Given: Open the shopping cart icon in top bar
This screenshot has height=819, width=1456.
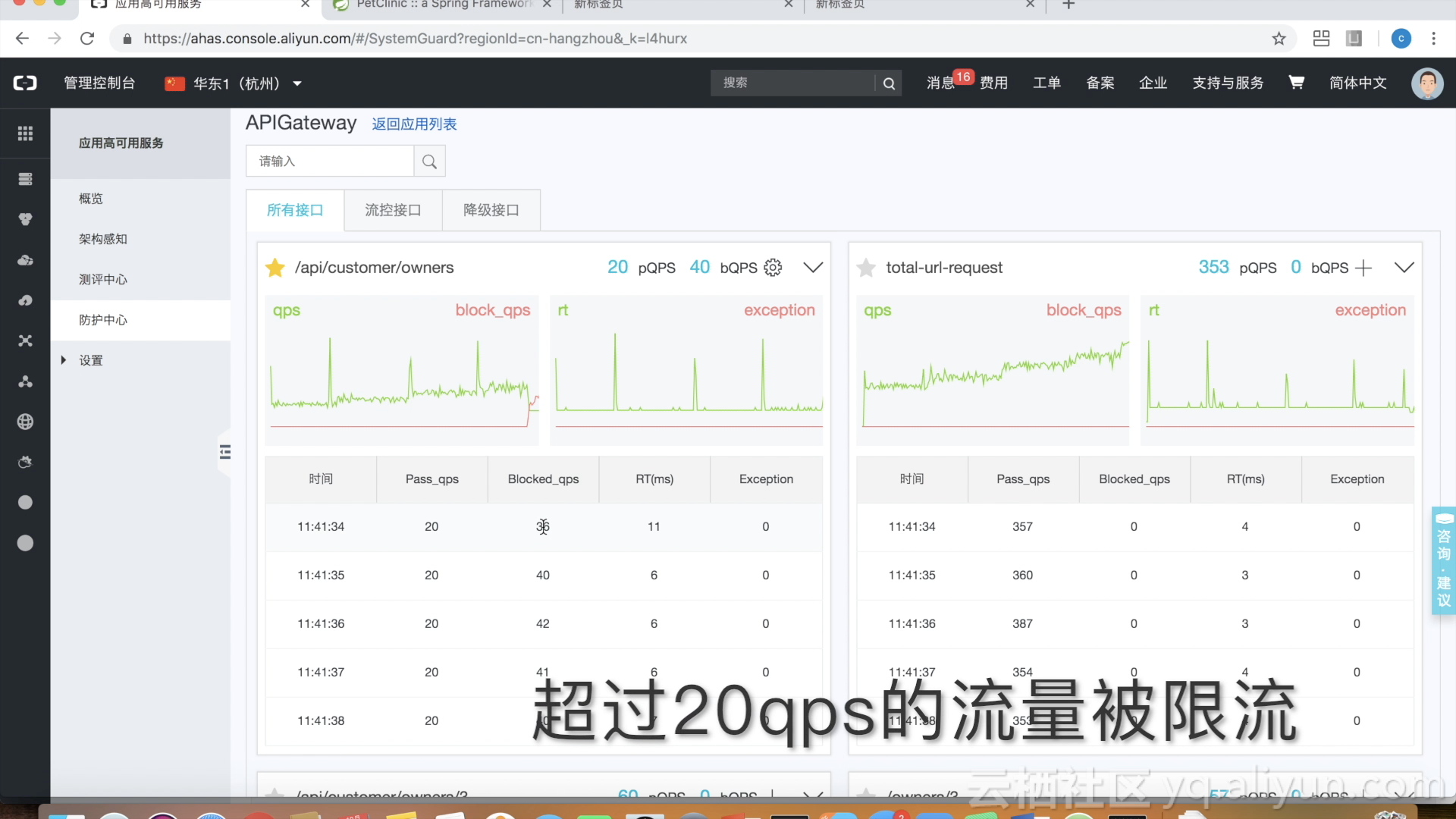Looking at the screenshot, I should coord(1296,83).
